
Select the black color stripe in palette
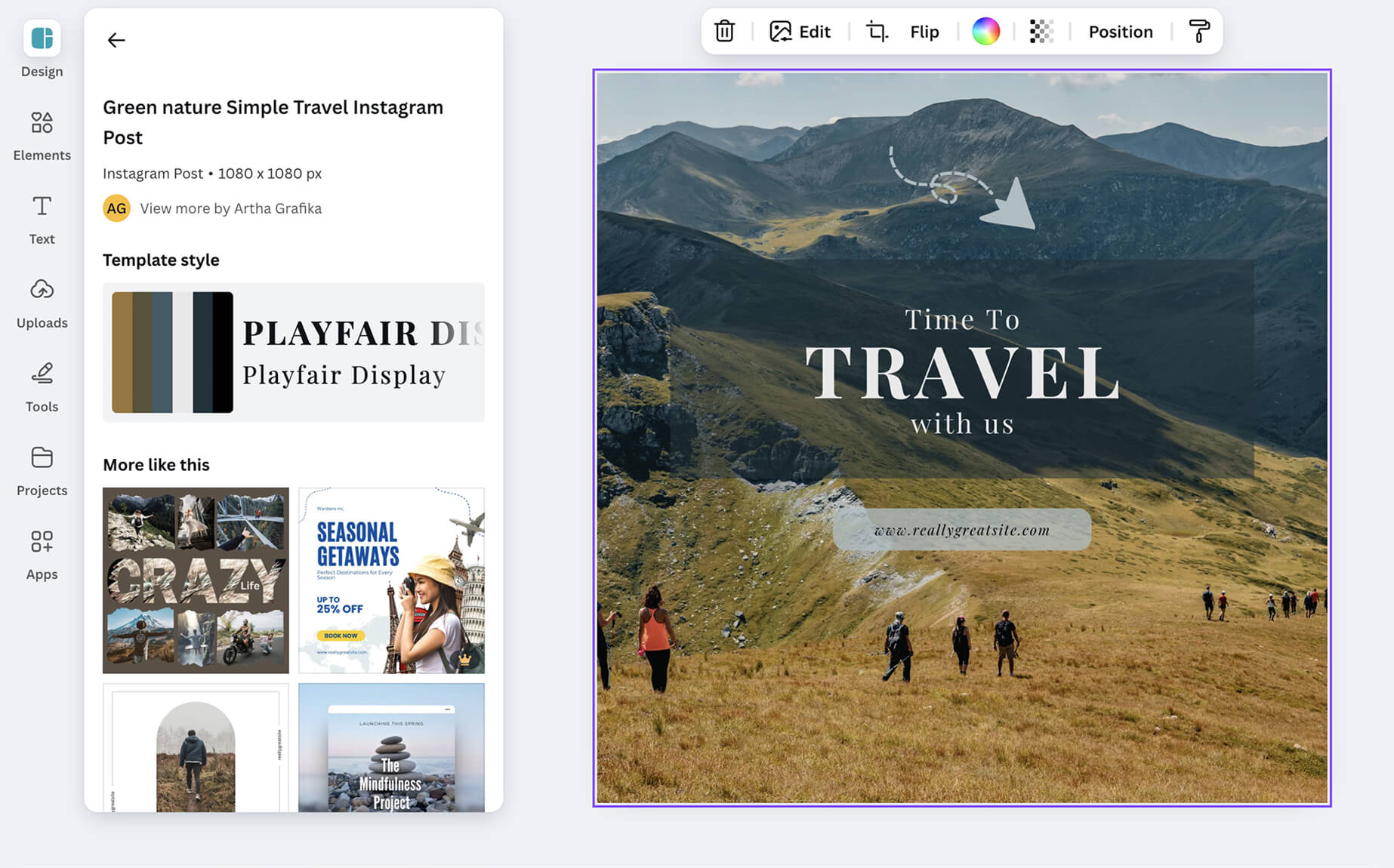coord(223,352)
